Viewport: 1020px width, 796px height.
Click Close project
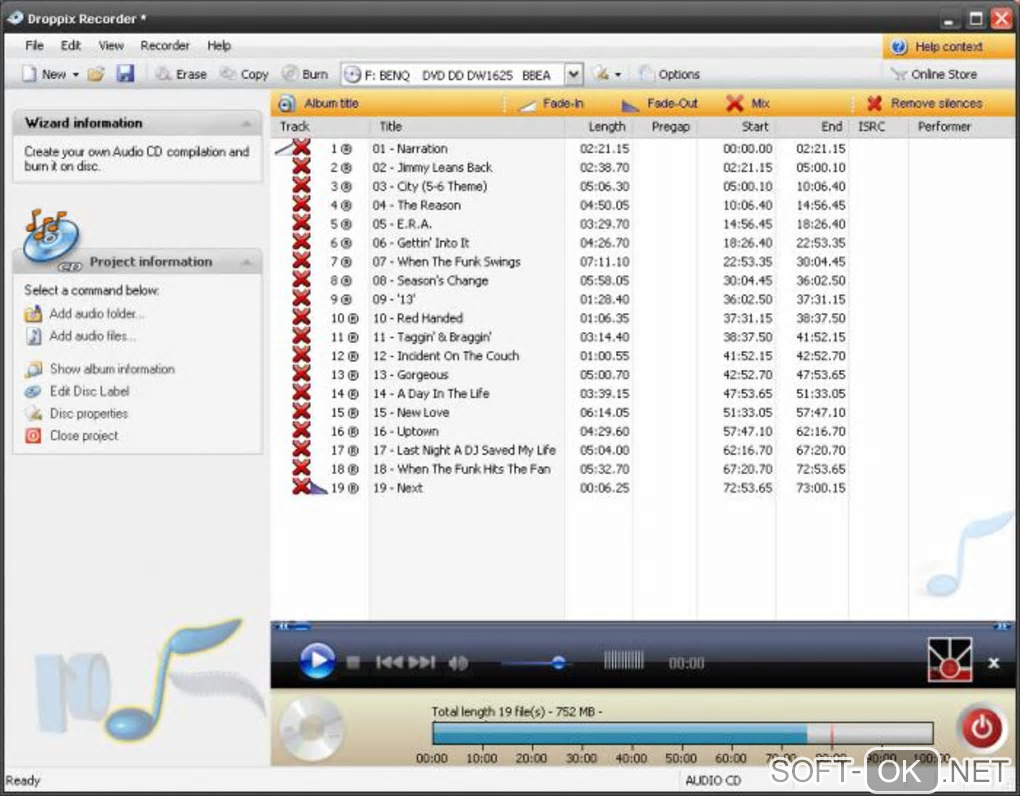click(72, 436)
